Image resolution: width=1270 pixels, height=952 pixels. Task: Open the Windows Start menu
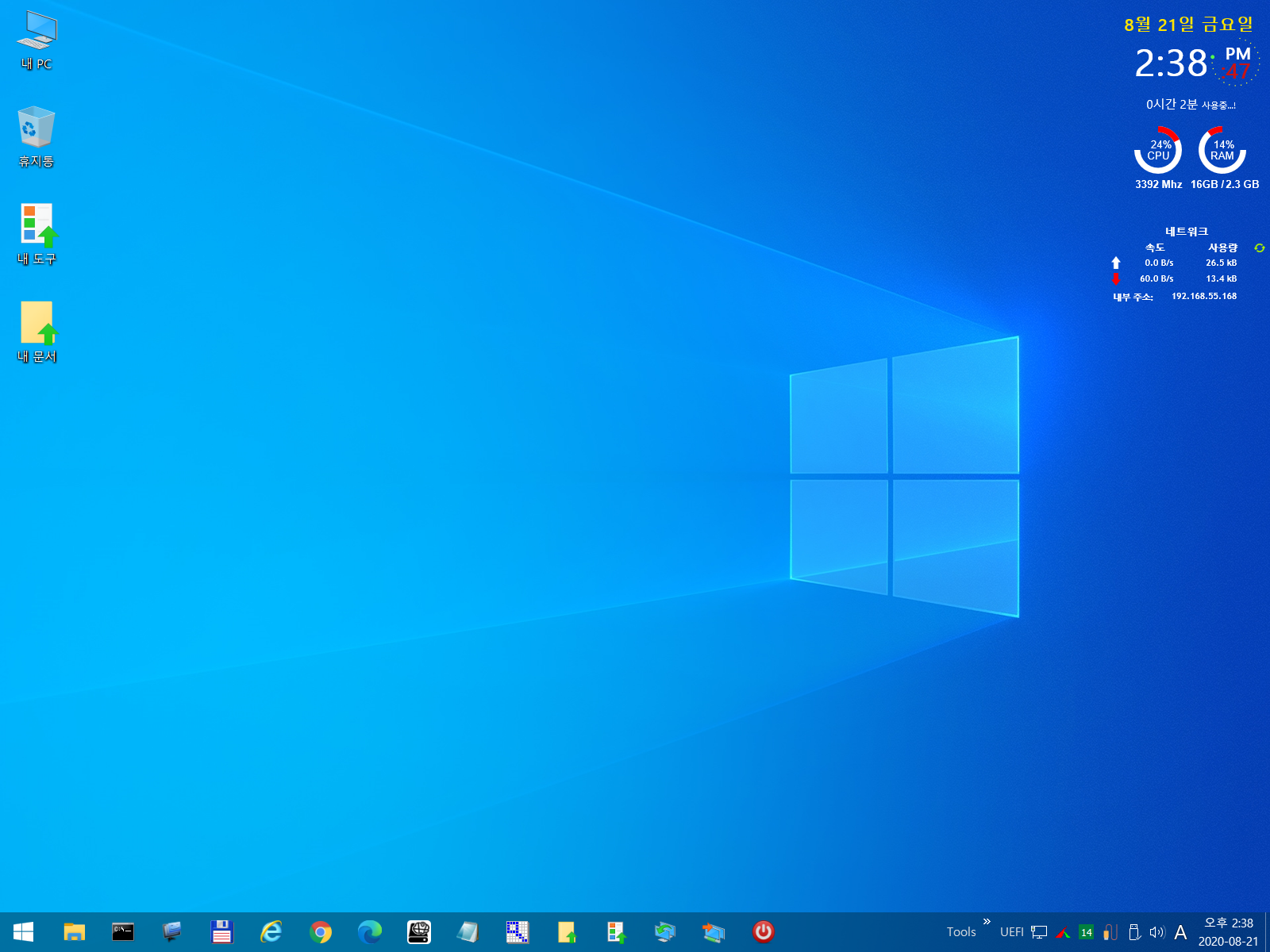24,932
